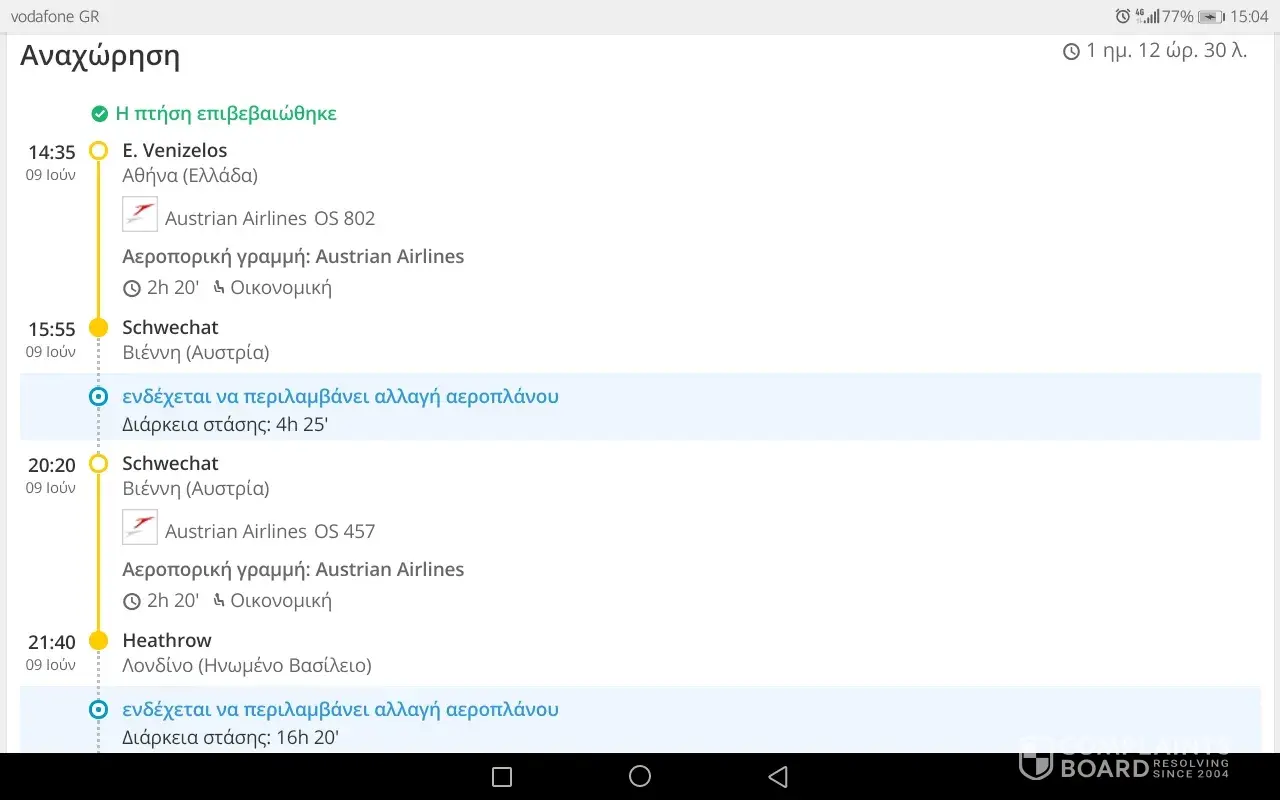Viewport: 1280px width, 800px height.
Task: Tap the clock icon for OS 457 duration
Action: (x=132, y=601)
